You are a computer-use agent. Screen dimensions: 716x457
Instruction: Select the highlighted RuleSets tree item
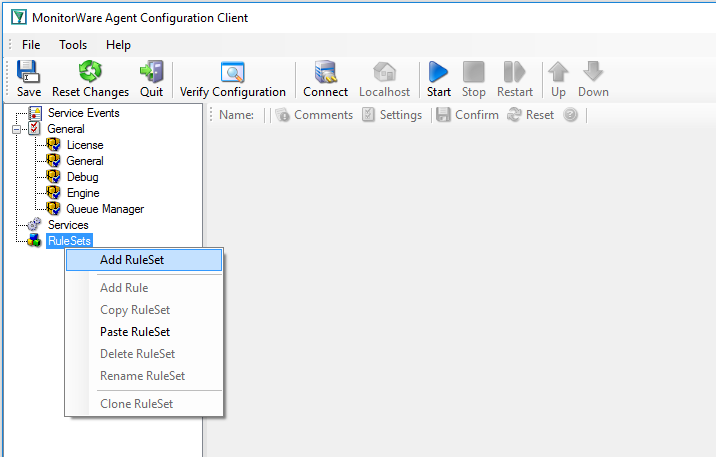tap(69, 241)
